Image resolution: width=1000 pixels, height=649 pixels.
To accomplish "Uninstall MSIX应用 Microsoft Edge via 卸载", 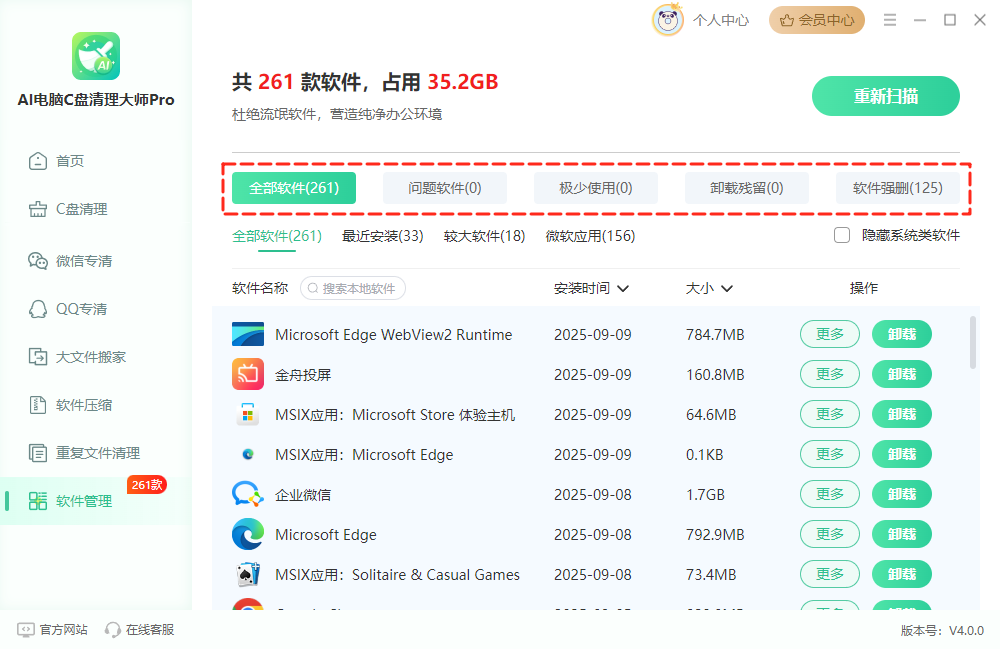I will (x=902, y=454).
